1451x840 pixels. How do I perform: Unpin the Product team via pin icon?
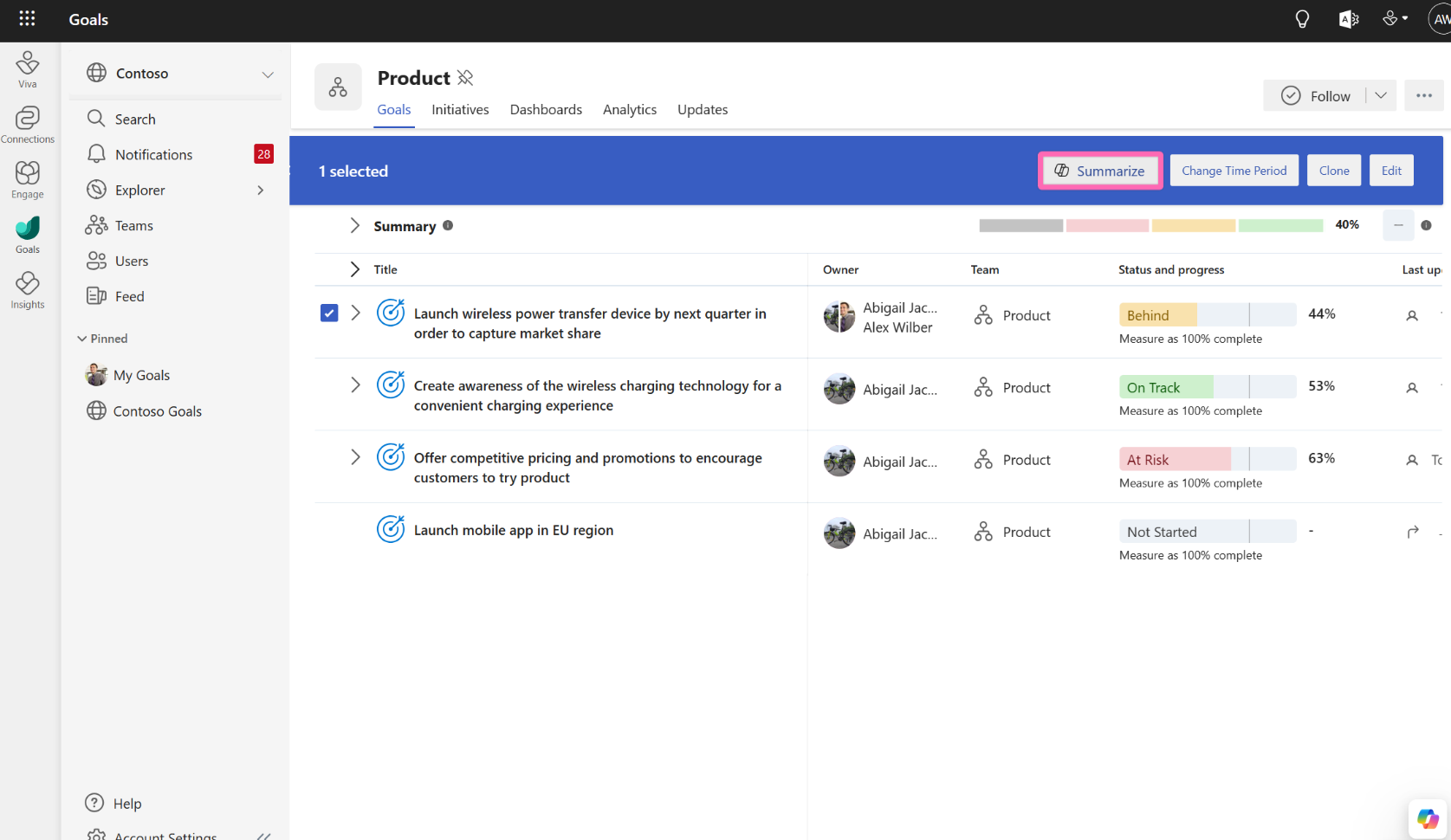[x=466, y=77]
